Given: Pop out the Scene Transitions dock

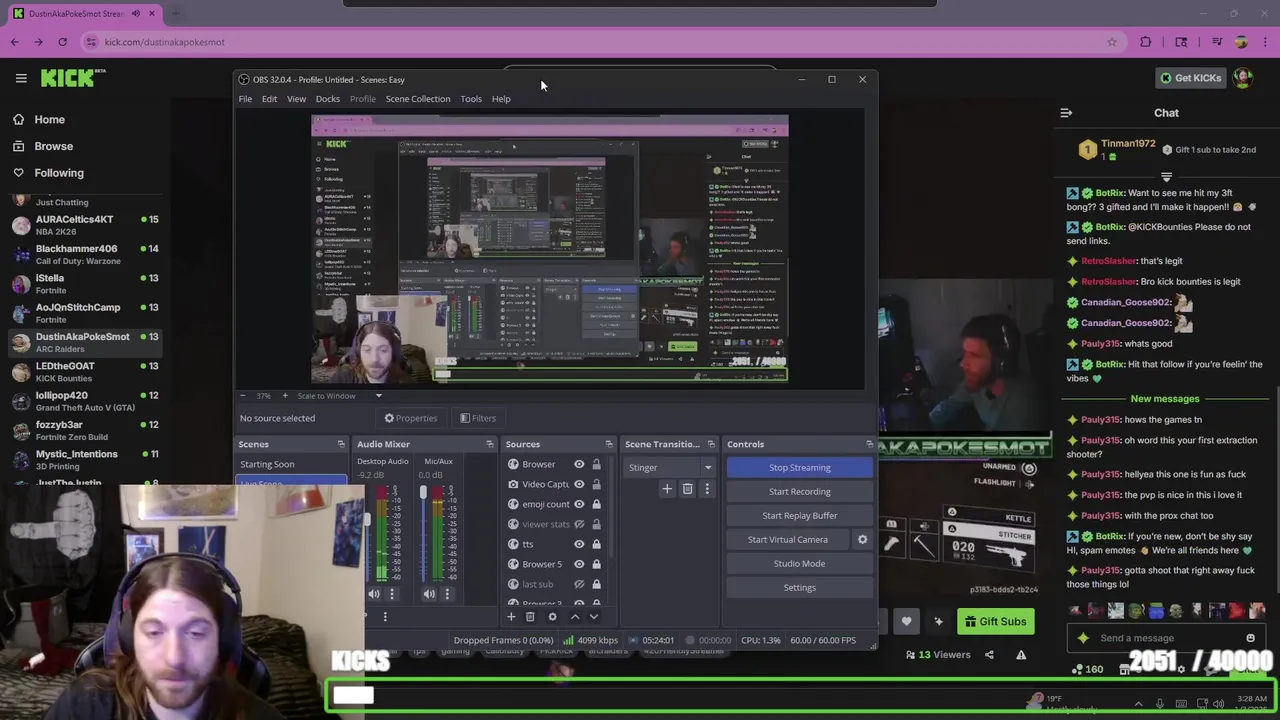Looking at the screenshot, I should pyautogui.click(x=711, y=444).
